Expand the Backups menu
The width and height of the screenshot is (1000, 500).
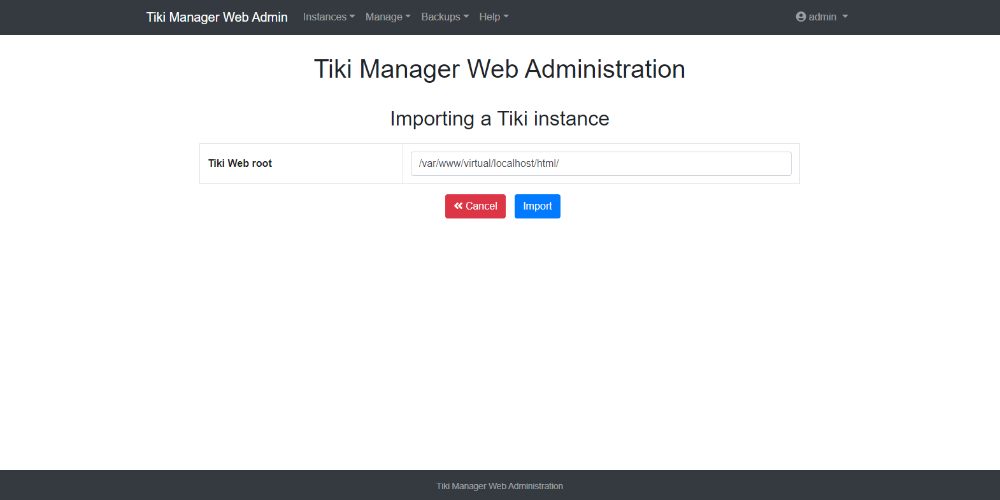[x=445, y=17]
